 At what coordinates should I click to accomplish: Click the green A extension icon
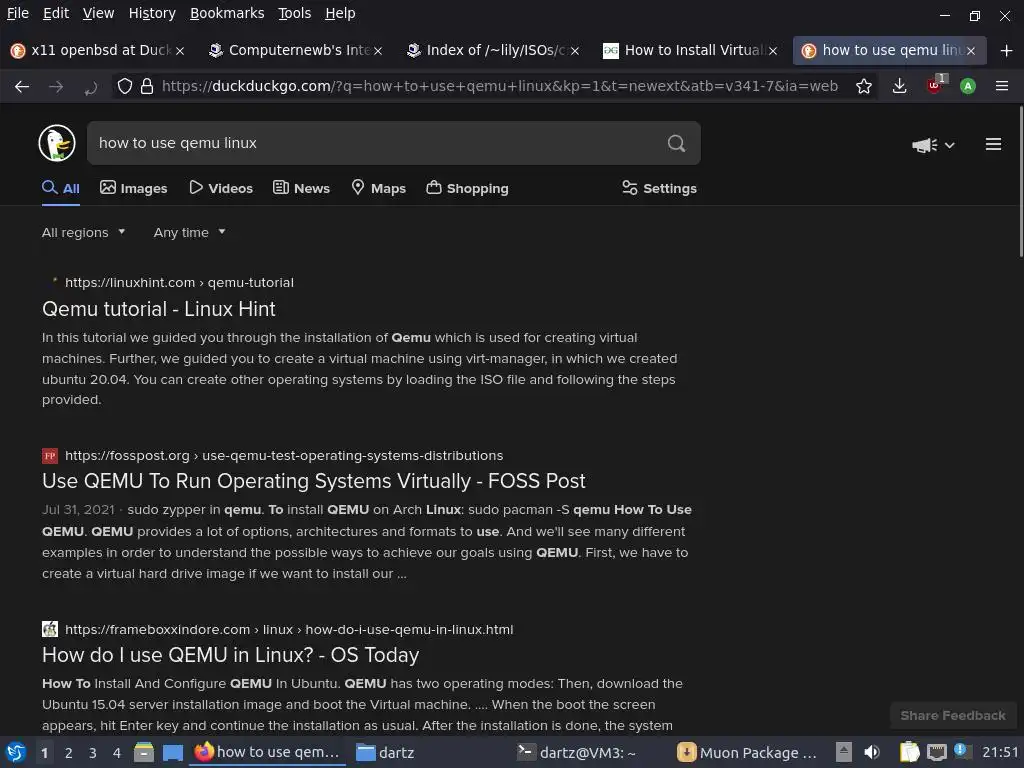coord(968,86)
